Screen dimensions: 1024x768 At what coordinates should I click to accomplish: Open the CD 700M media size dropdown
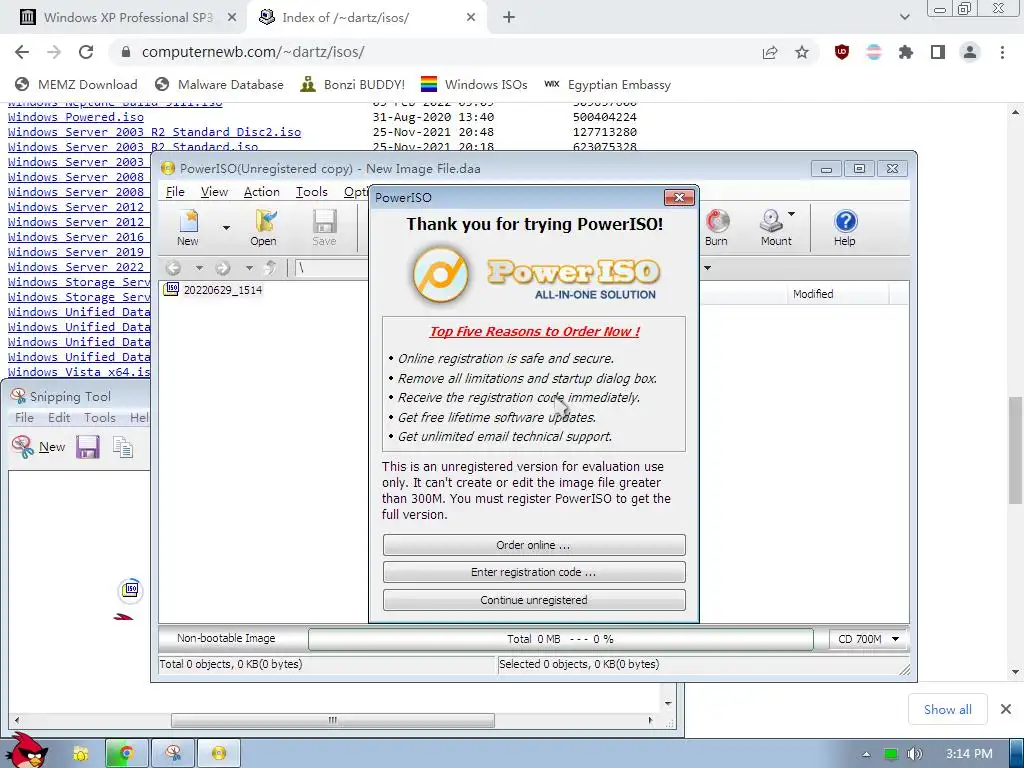pyautogui.click(x=868, y=639)
